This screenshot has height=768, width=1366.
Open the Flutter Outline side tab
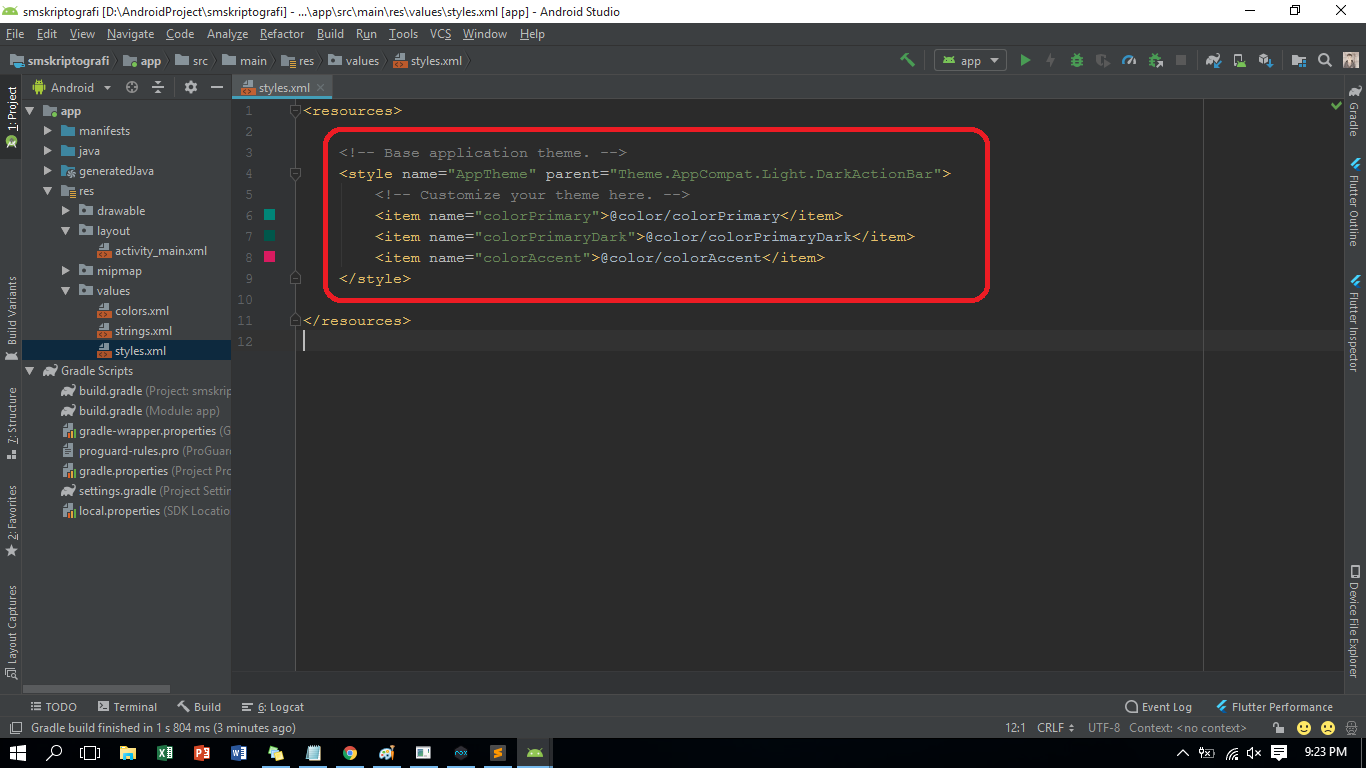point(1355,201)
